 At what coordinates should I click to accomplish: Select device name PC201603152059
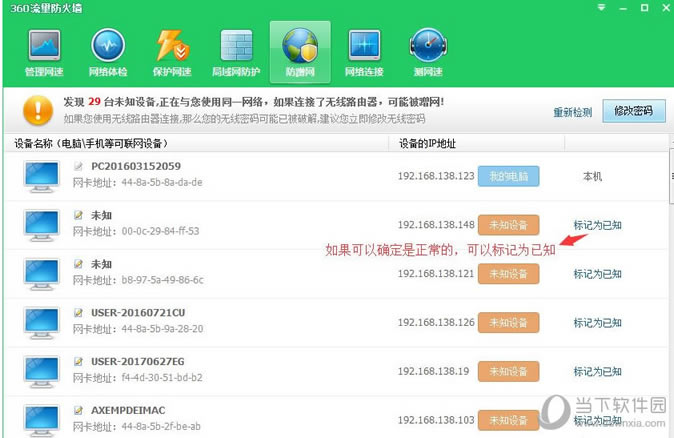point(136,166)
